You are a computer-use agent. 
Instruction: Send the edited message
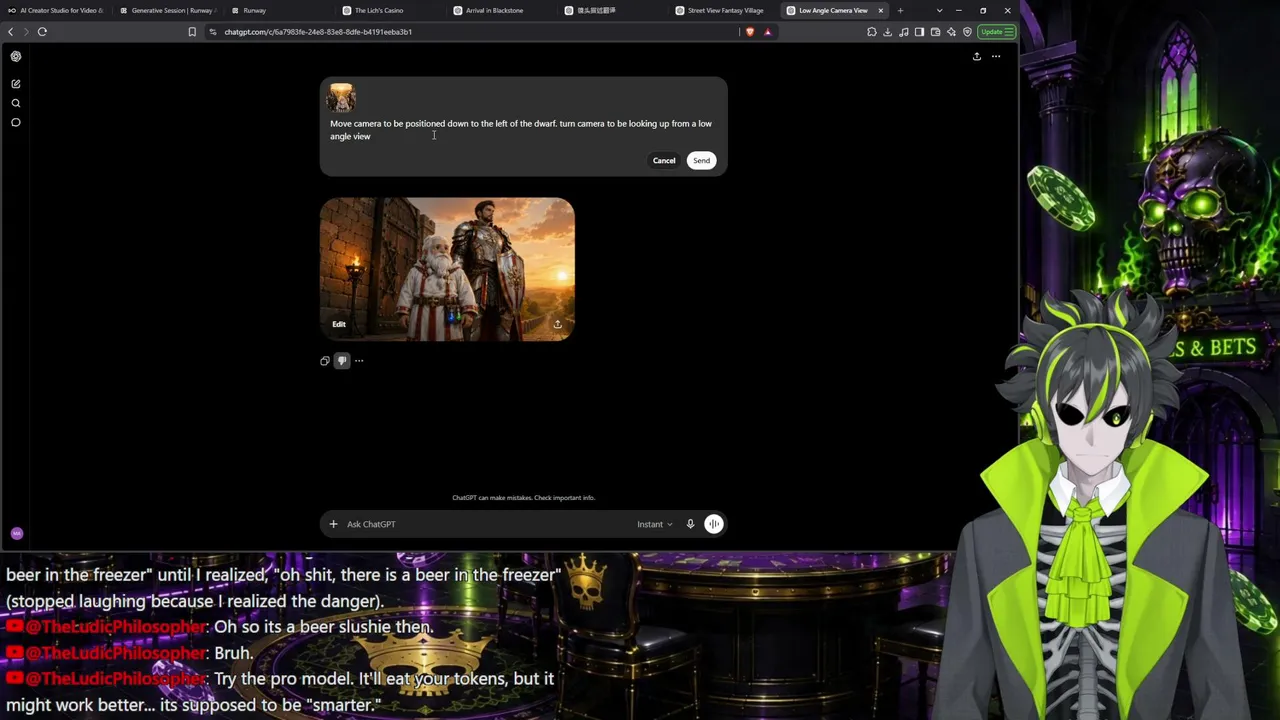pyautogui.click(x=701, y=160)
